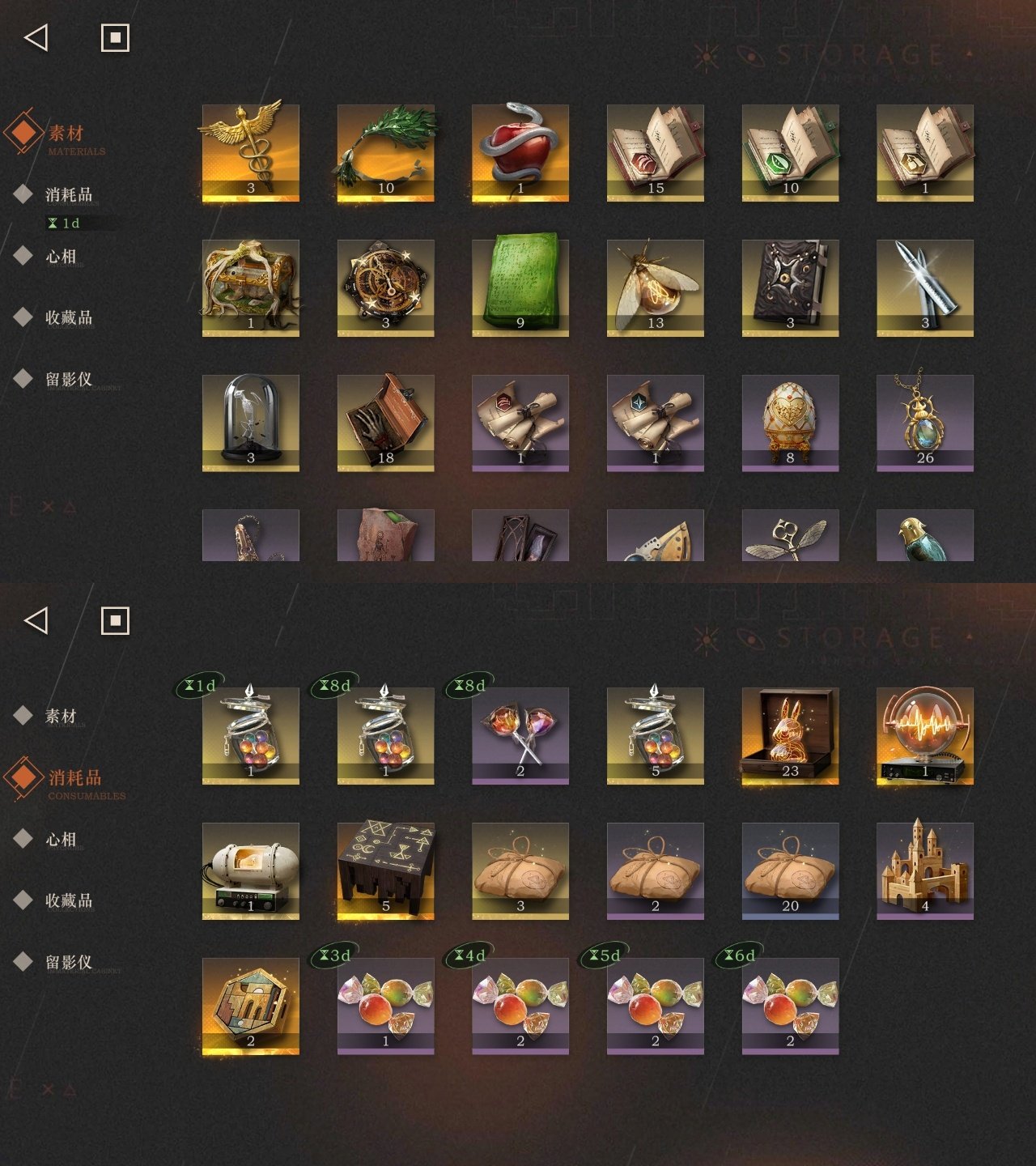Select the lollipops expiring in 8d
The height and width of the screenshot is (1166, 1036).
coord(520,736)
